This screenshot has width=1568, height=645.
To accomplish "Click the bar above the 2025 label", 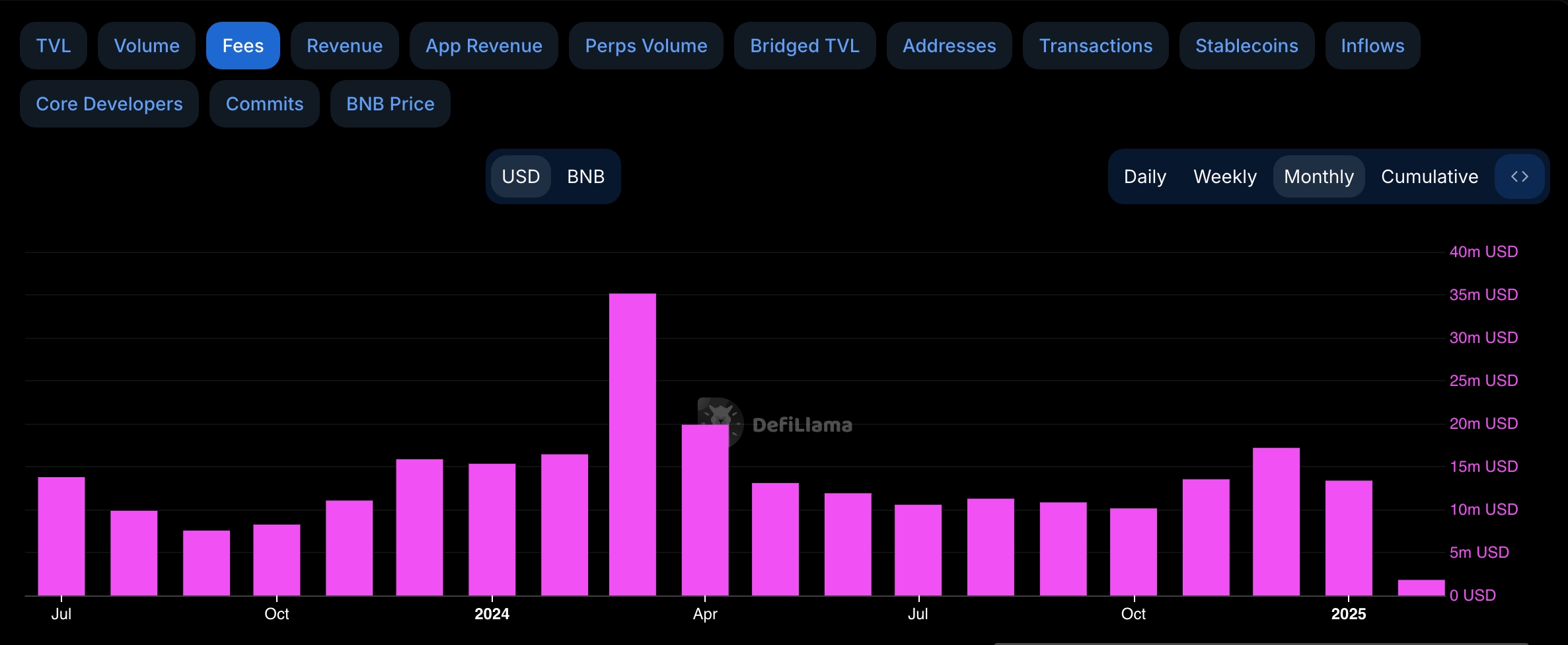I will point(1349,538).
